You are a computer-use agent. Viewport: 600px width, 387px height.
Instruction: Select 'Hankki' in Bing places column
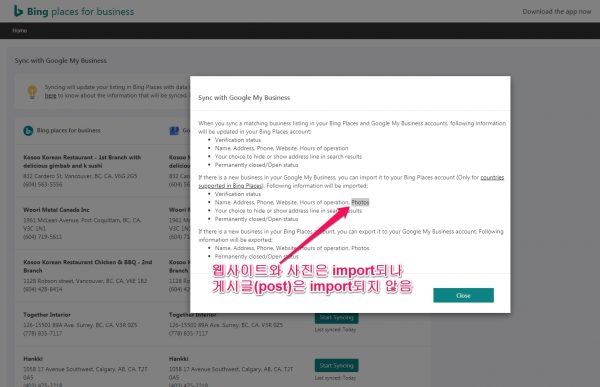pos(33,359)
